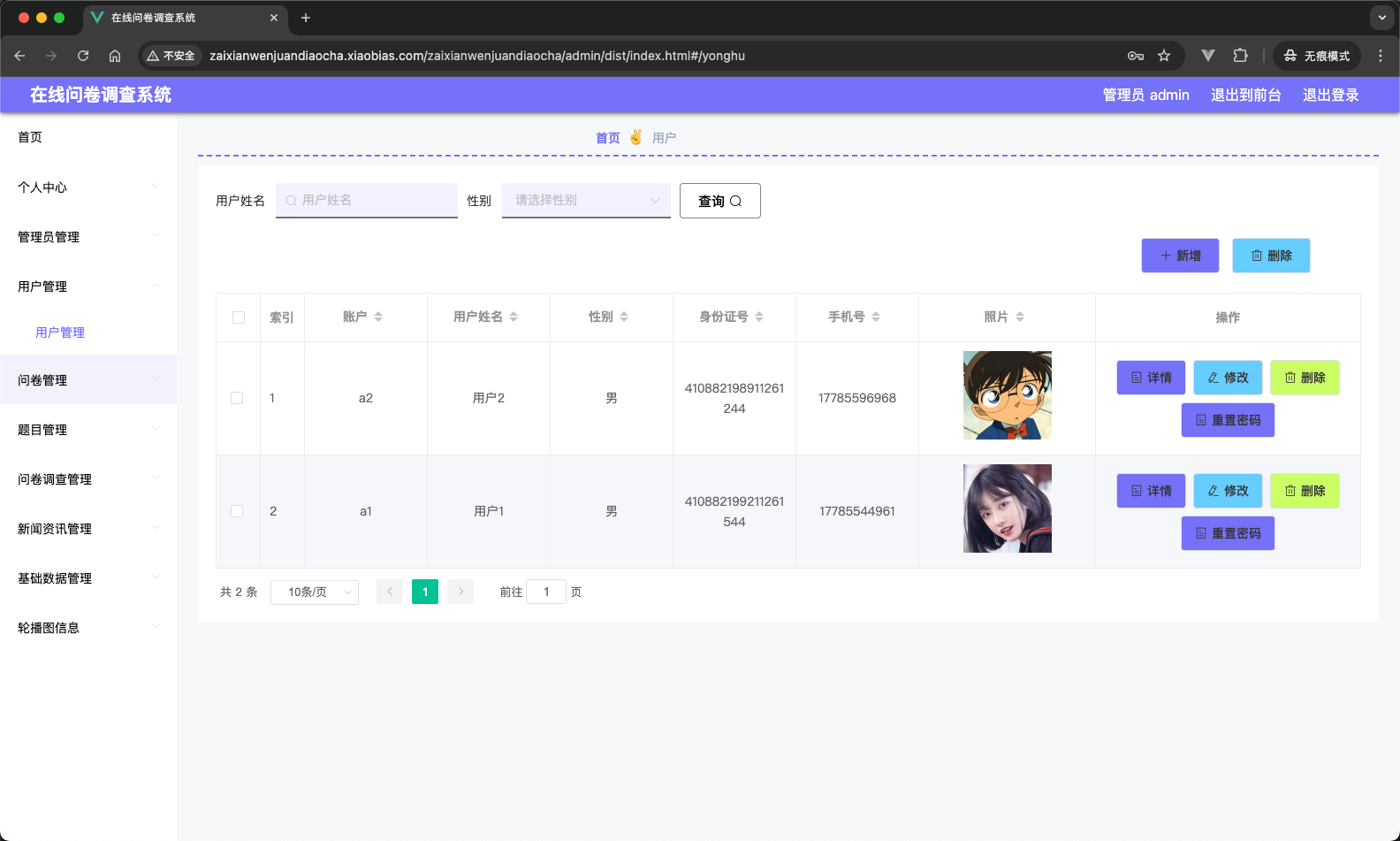Expand 问卷调查管理 sidebar menu
Screen dimensions: 1400x841
pyautogui.click(x=88, y=479)
